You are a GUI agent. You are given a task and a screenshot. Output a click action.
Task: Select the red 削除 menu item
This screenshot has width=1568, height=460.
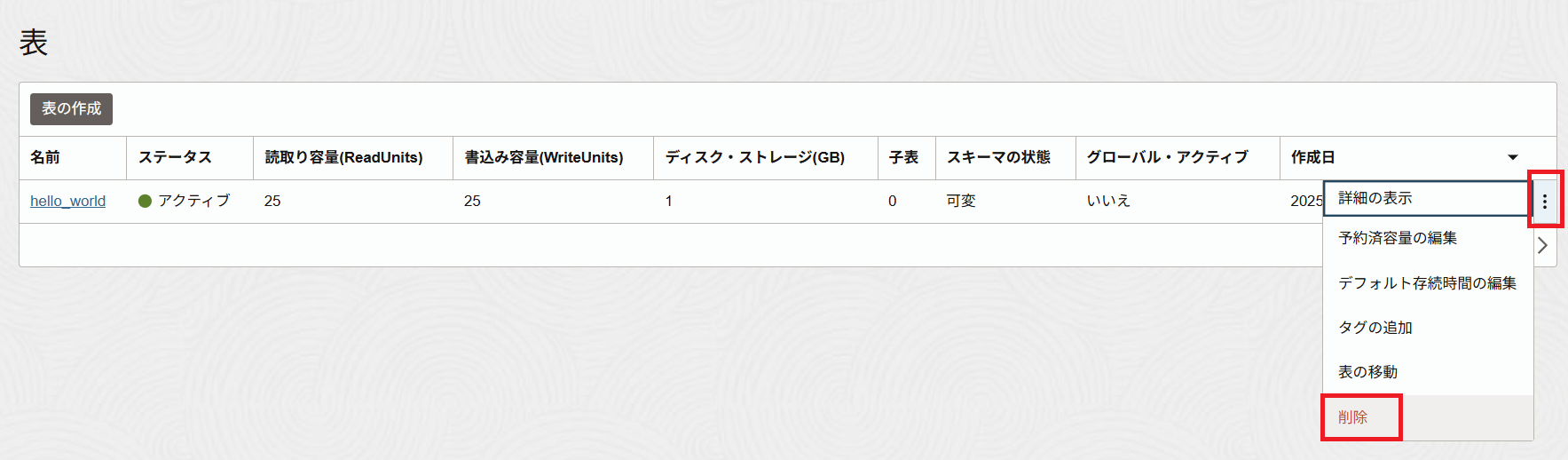[x=1353, y=417]
